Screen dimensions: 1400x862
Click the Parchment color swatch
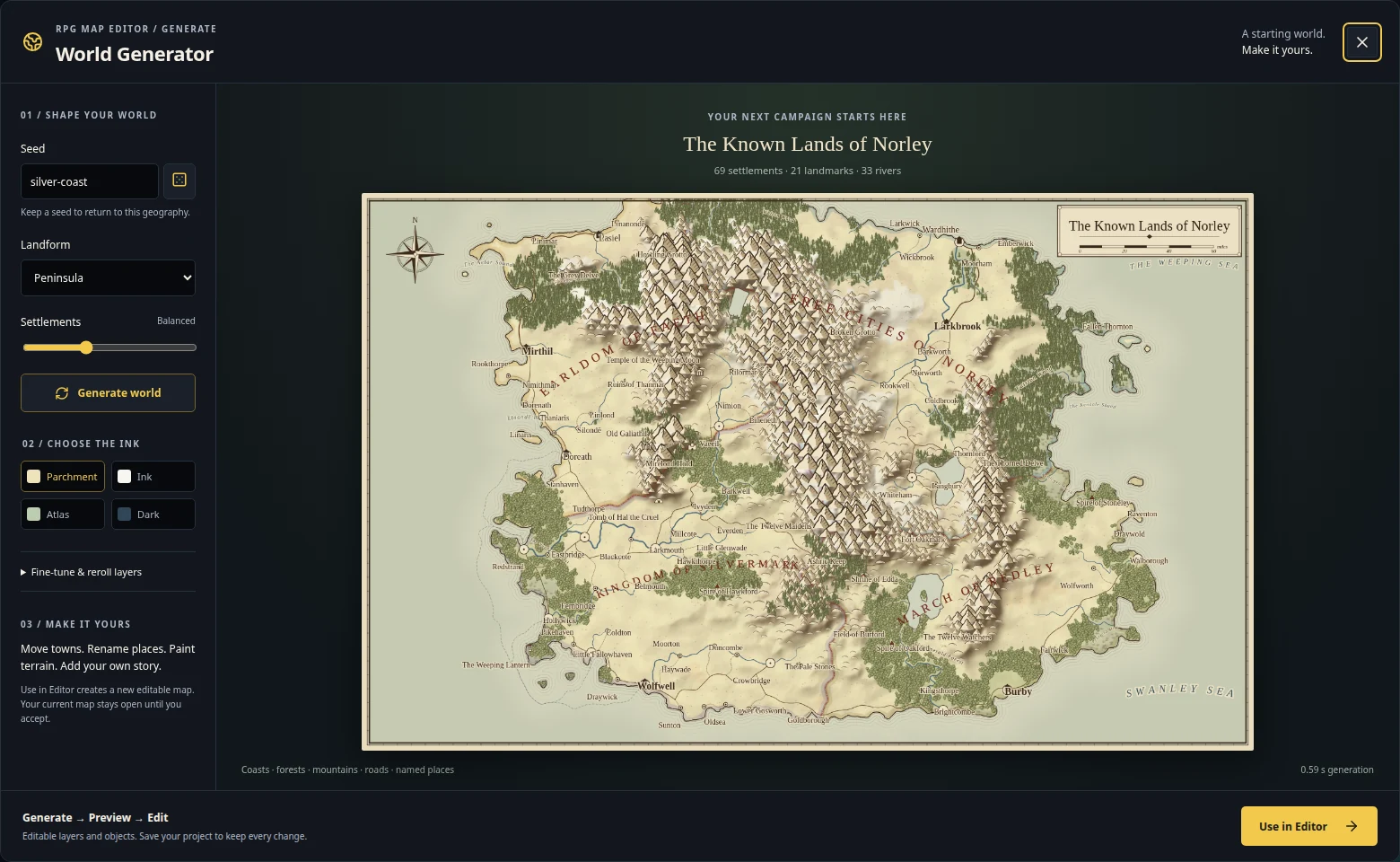tap(34, 477)
